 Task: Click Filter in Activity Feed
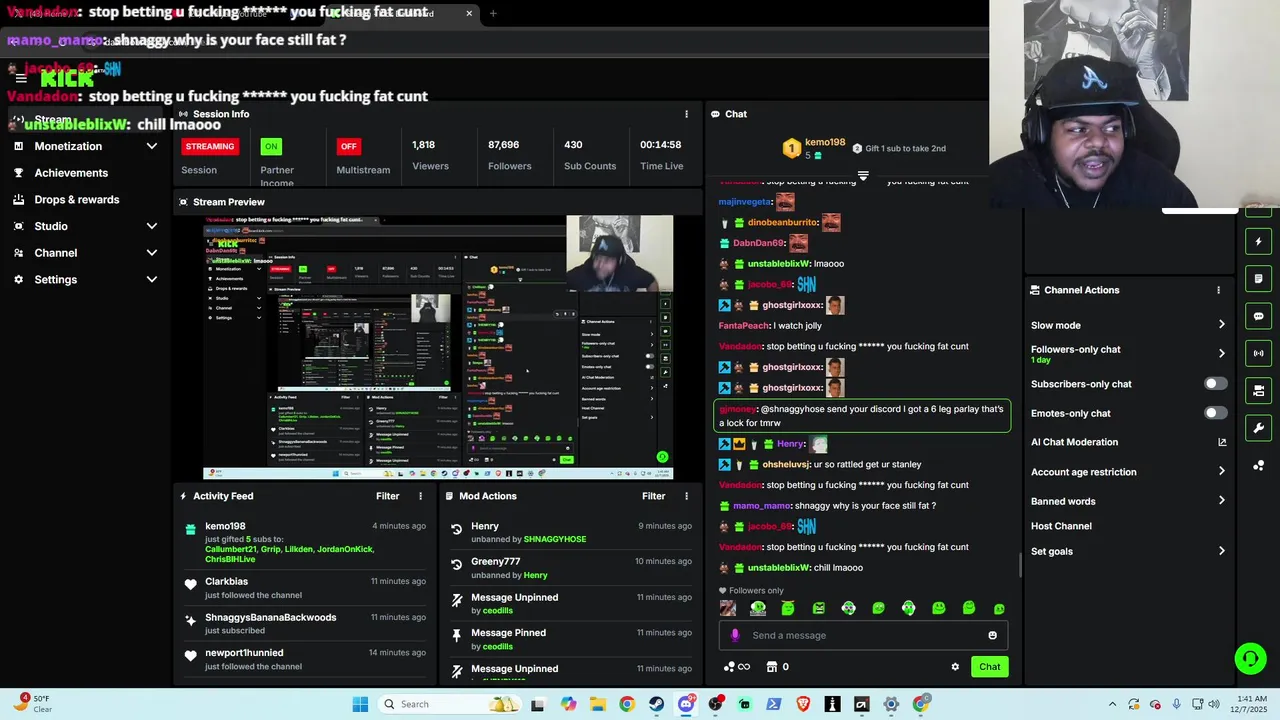388,496
